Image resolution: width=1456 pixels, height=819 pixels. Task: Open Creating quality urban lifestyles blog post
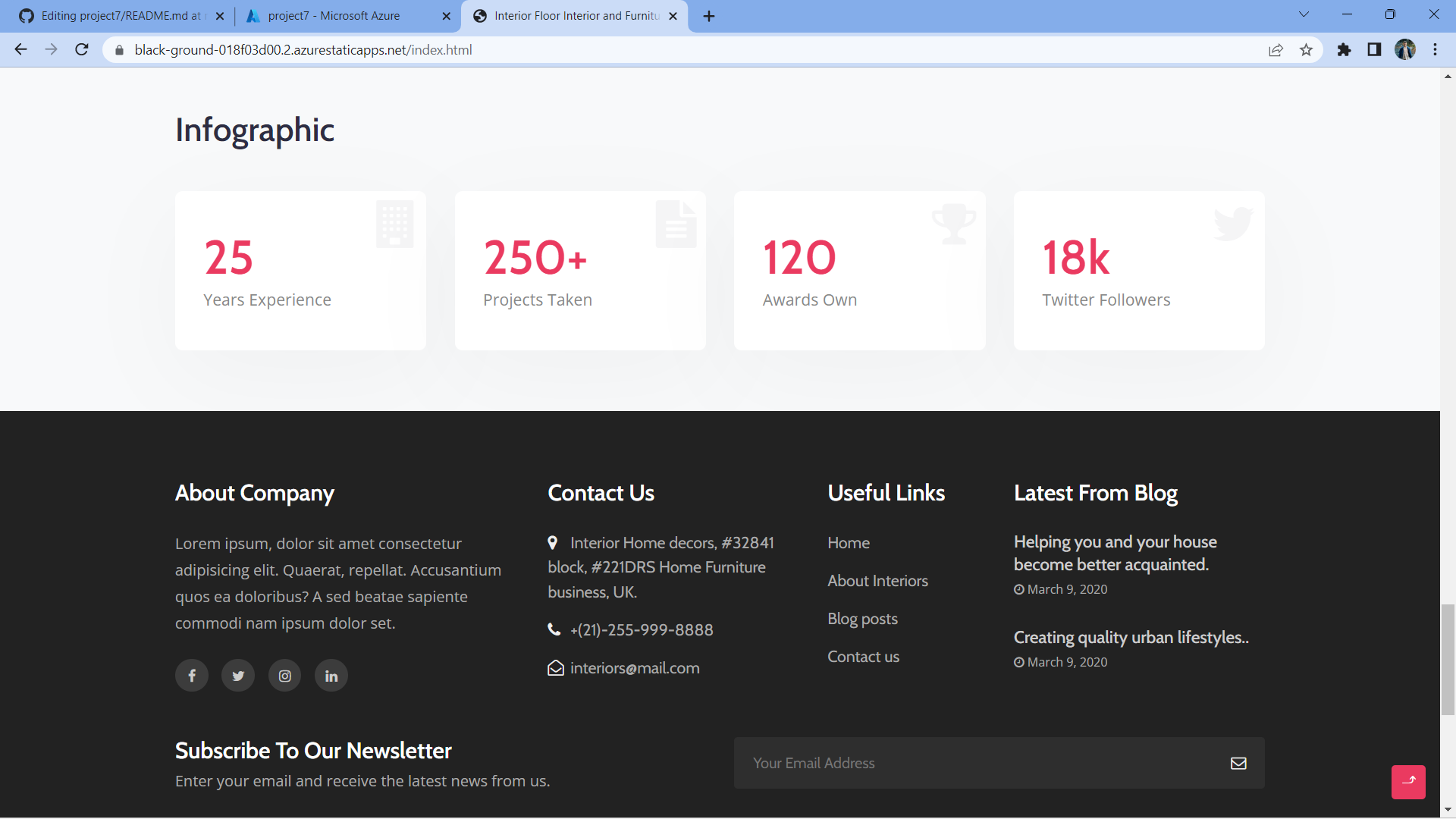coord(1131,637)
